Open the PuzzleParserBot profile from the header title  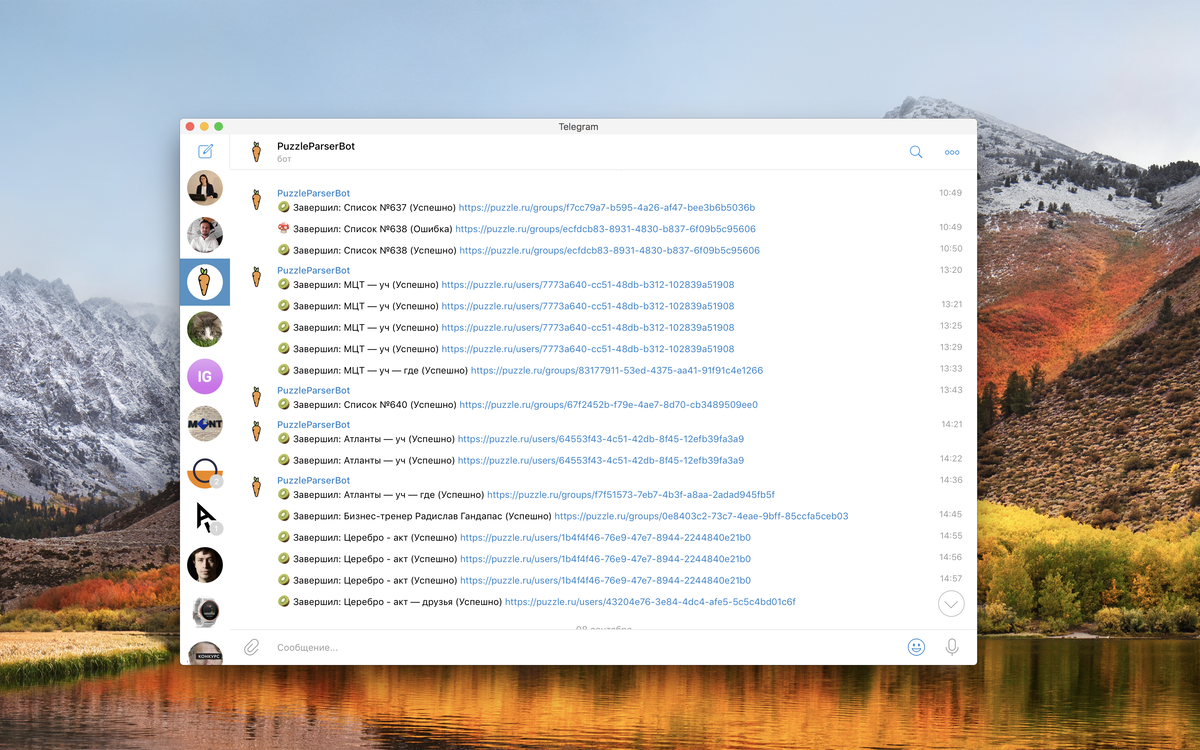click(x=316, y=146)
